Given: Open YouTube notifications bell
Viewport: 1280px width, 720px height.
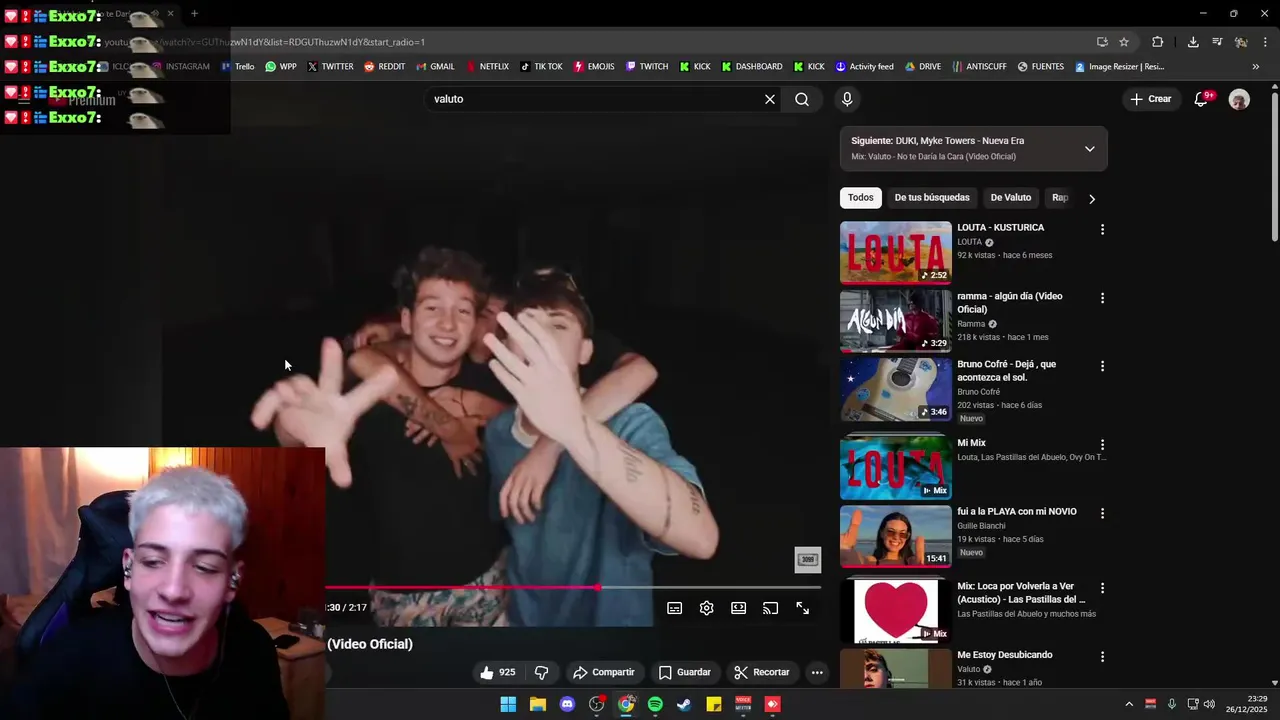Looking at the screenshot, I should (1201, 99).
